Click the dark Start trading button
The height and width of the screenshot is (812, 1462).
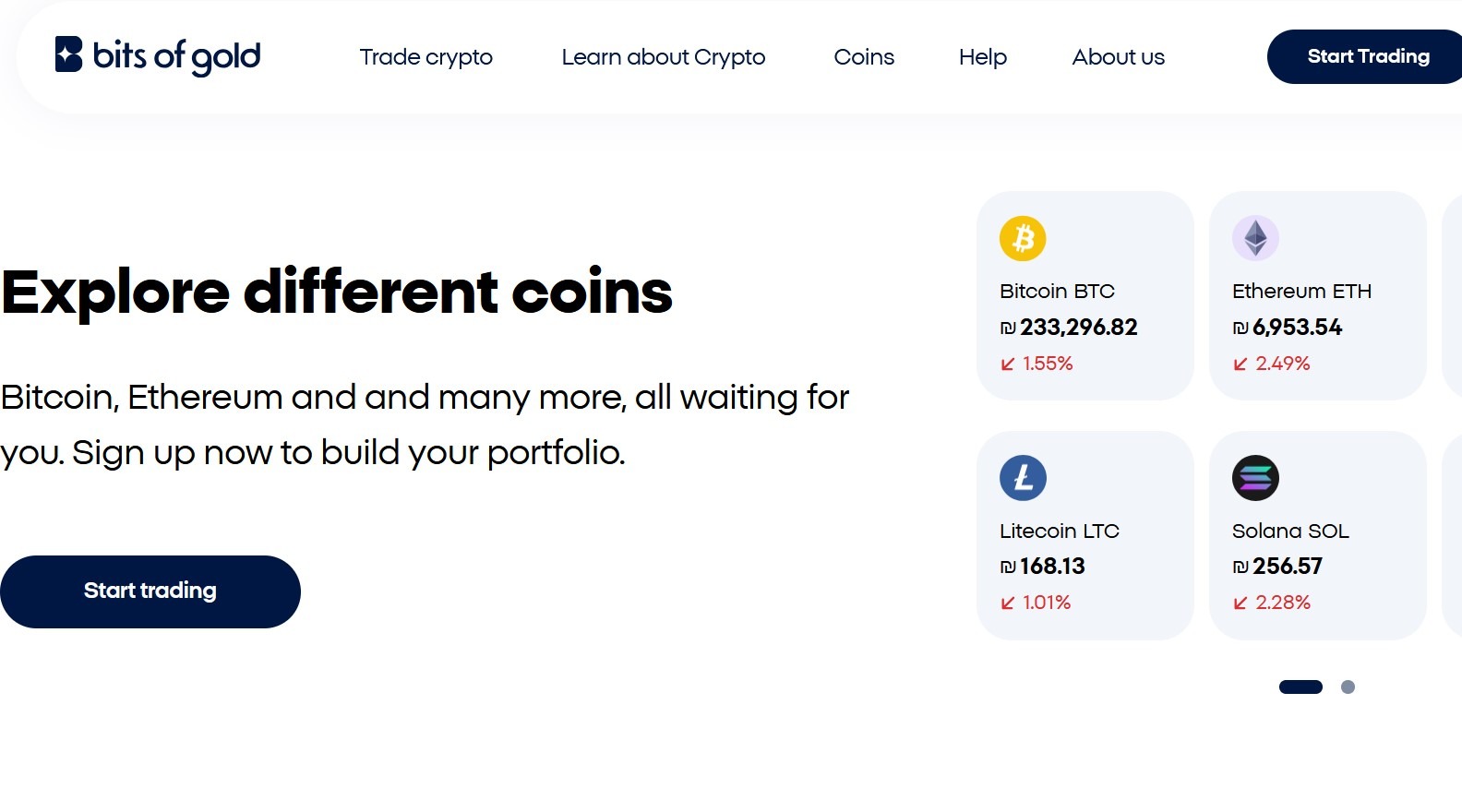click(150, 591)
